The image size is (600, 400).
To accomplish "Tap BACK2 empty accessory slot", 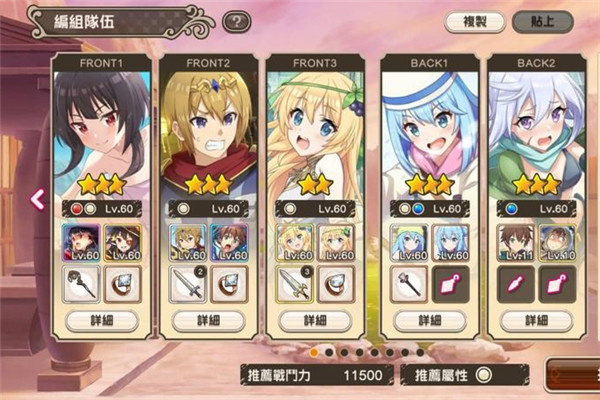I will click(558, 284).
